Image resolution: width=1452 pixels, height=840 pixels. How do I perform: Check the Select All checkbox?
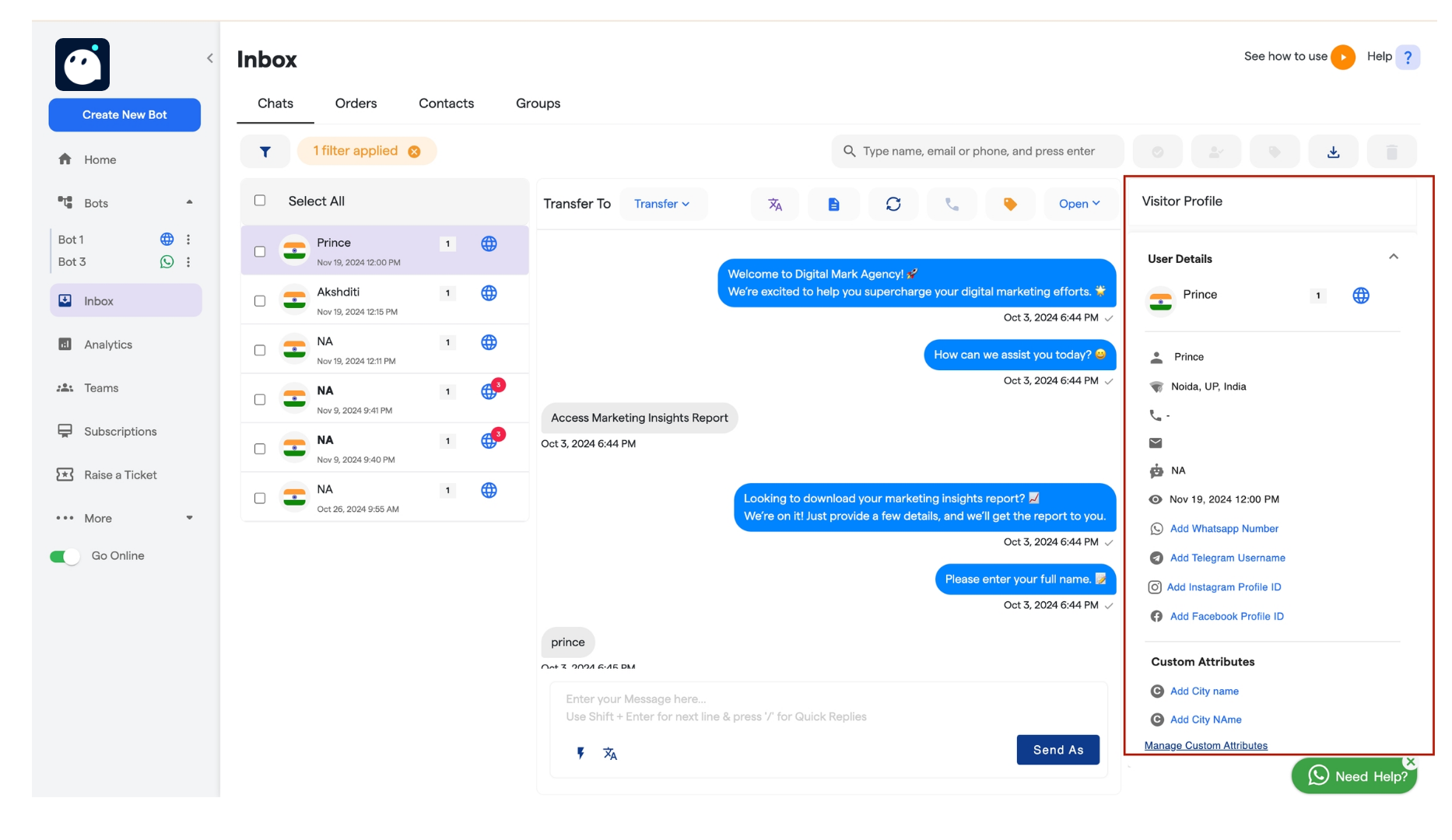point(260,201)
